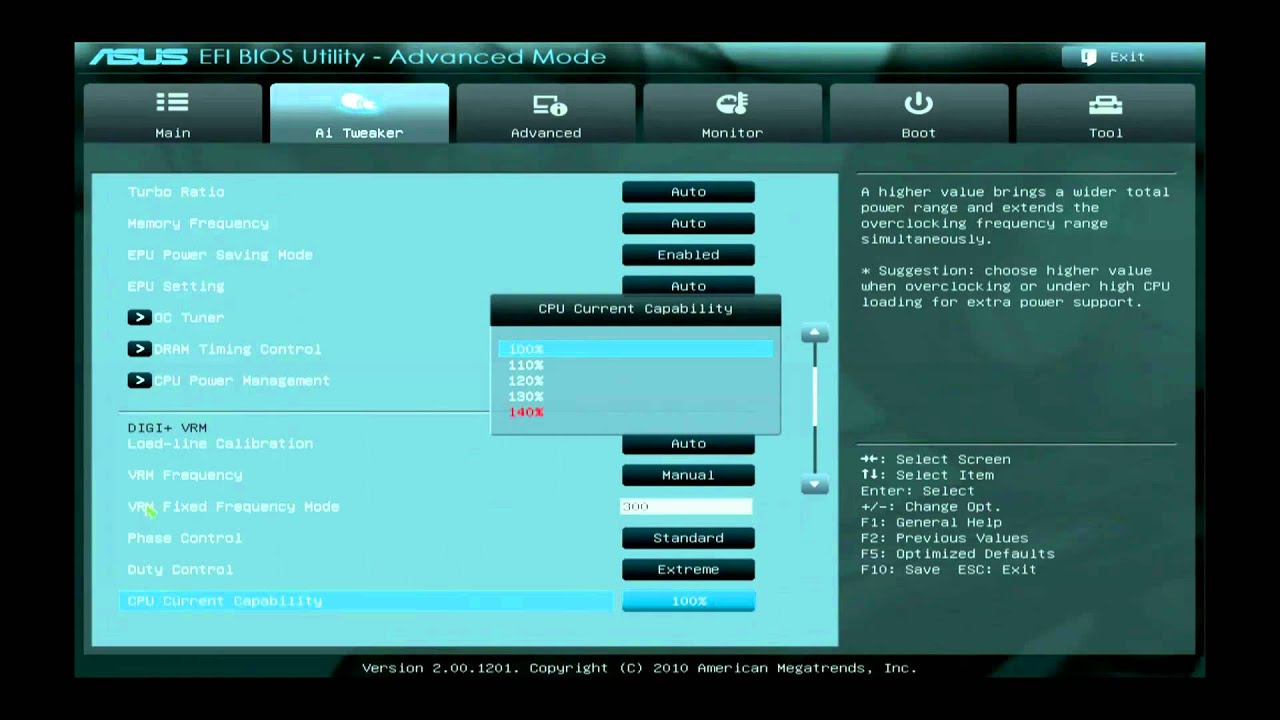Select the EPU Power Saving Mode label
Viewport: 1280px width, 720px height.
(220, 255)
